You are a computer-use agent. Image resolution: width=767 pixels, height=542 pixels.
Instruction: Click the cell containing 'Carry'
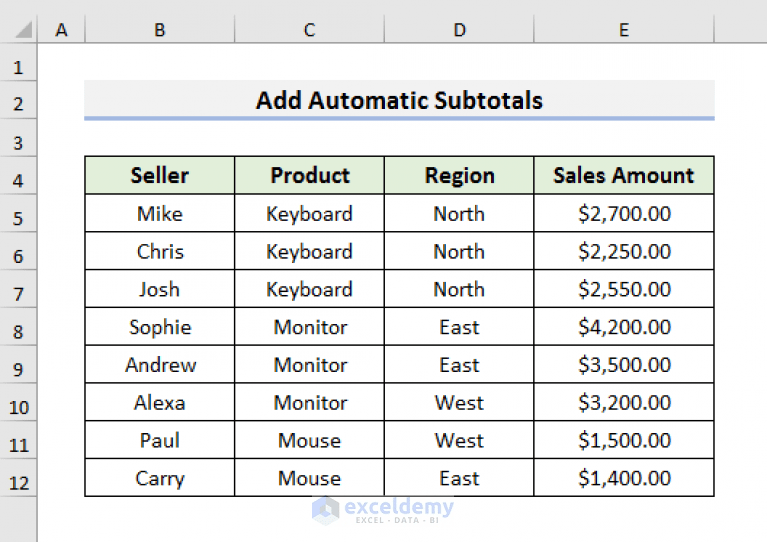(x=160, y=478)
